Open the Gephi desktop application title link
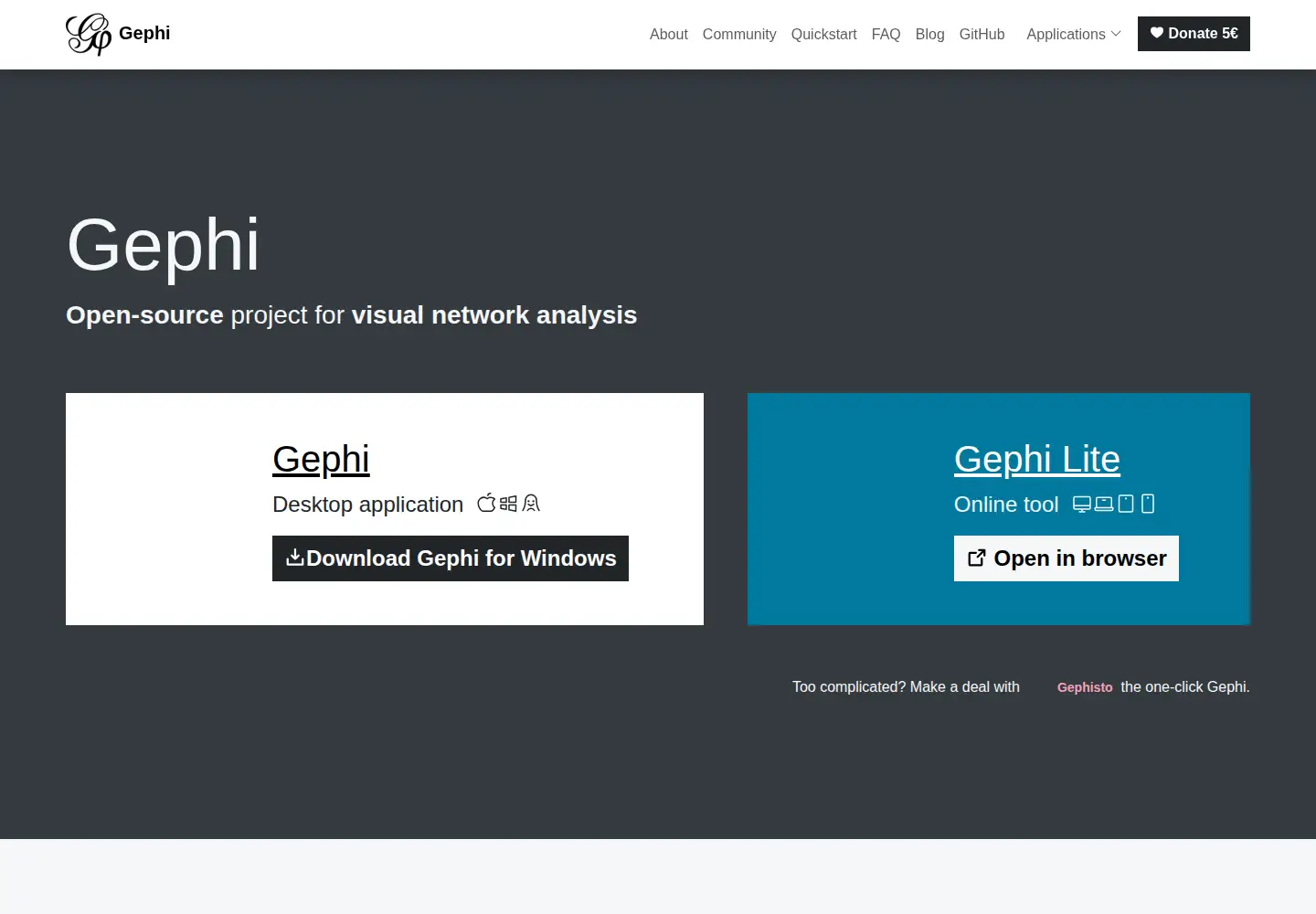The image size is (1316, 914). point(321,459)
